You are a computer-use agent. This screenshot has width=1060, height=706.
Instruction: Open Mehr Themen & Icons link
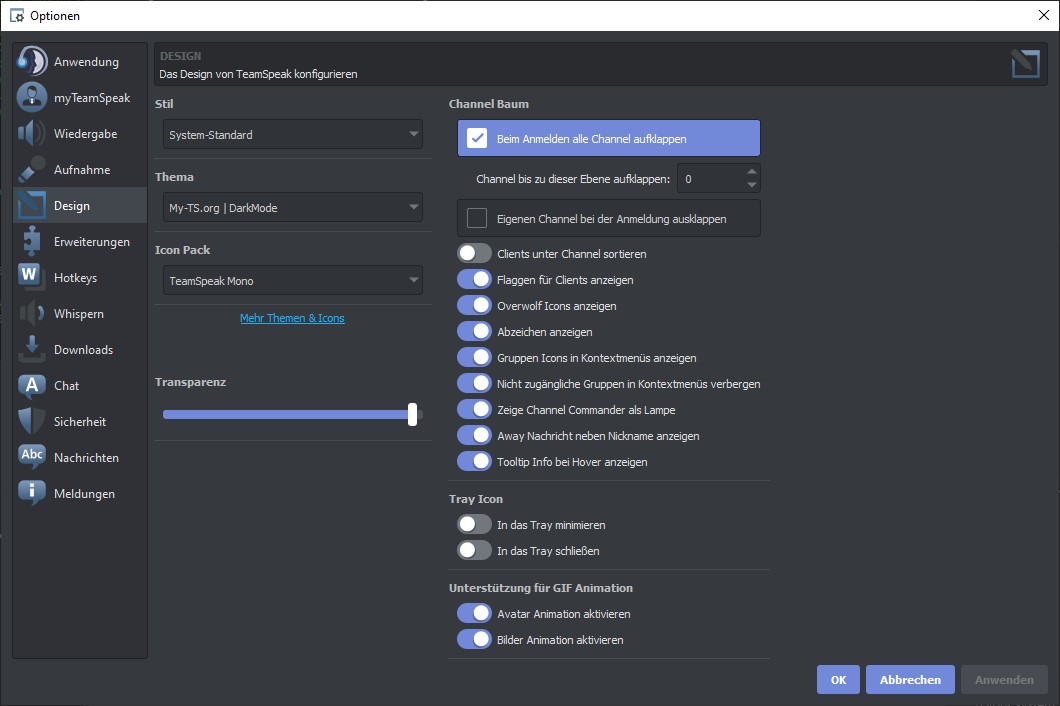(x=292, y=318)
